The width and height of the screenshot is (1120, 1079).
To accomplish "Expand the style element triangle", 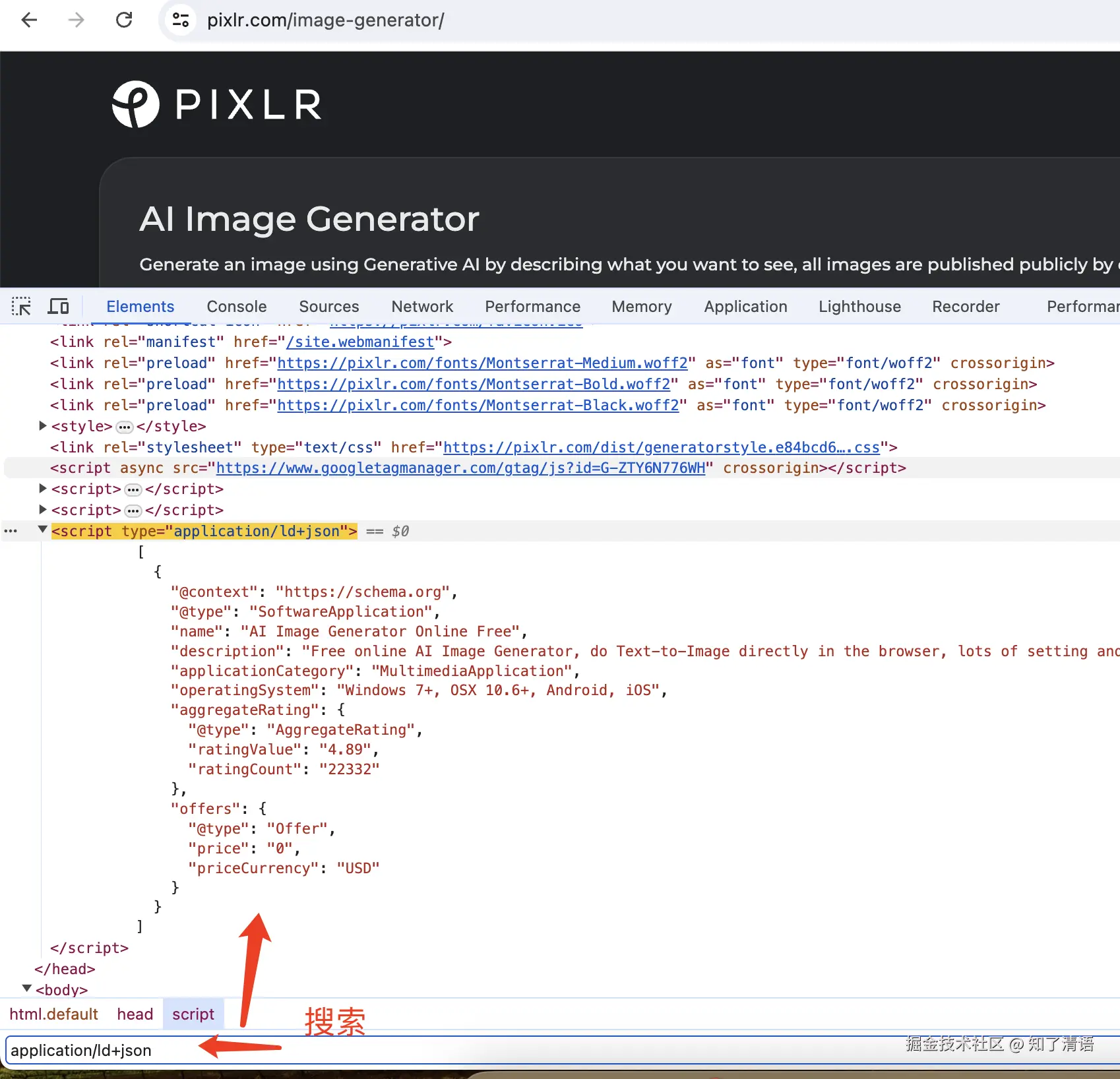I will 43,426.
